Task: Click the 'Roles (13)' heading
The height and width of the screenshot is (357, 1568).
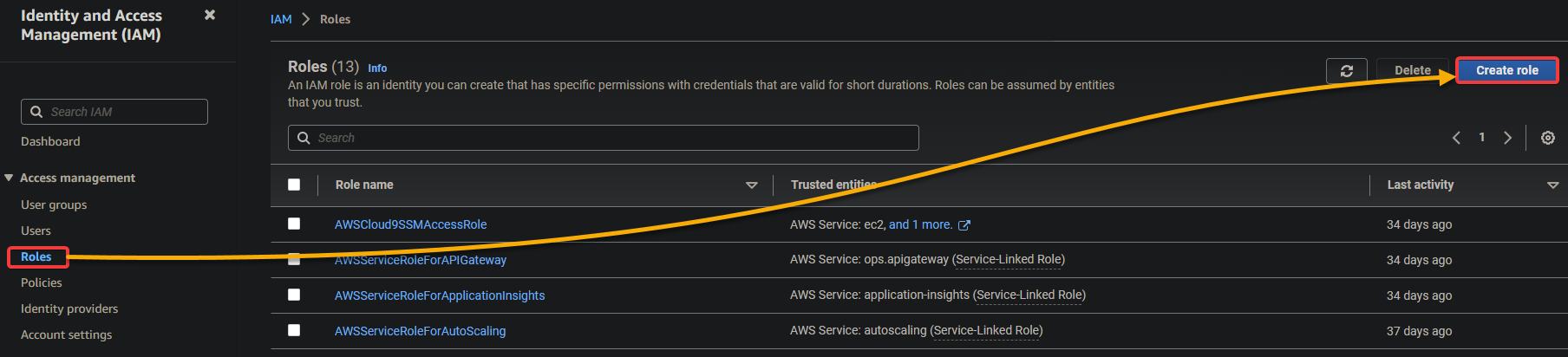Action: pyautogui.click(x=323, y=67)
